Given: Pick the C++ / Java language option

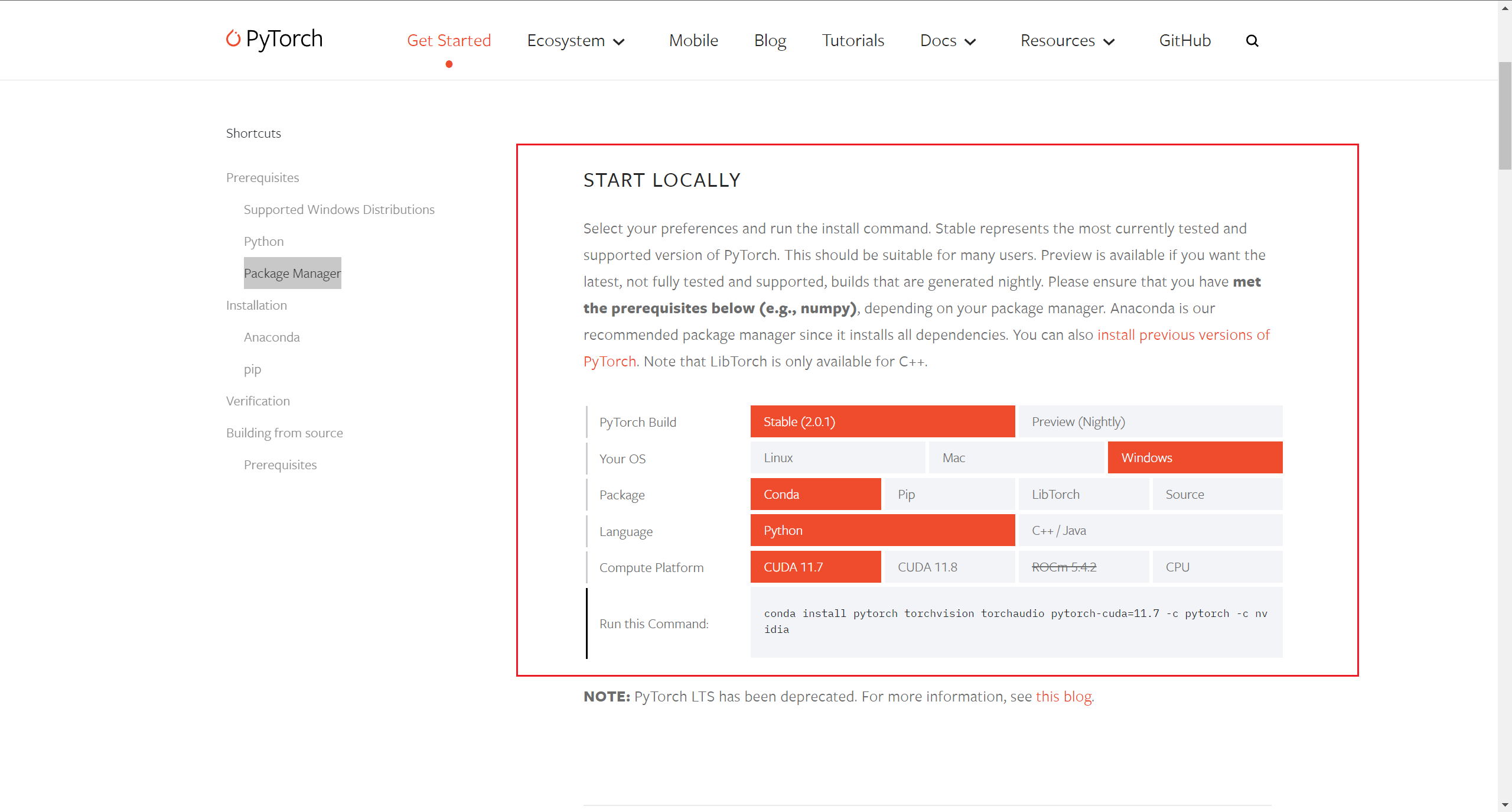Looking at the screenshot, I should click(1150, 531).
